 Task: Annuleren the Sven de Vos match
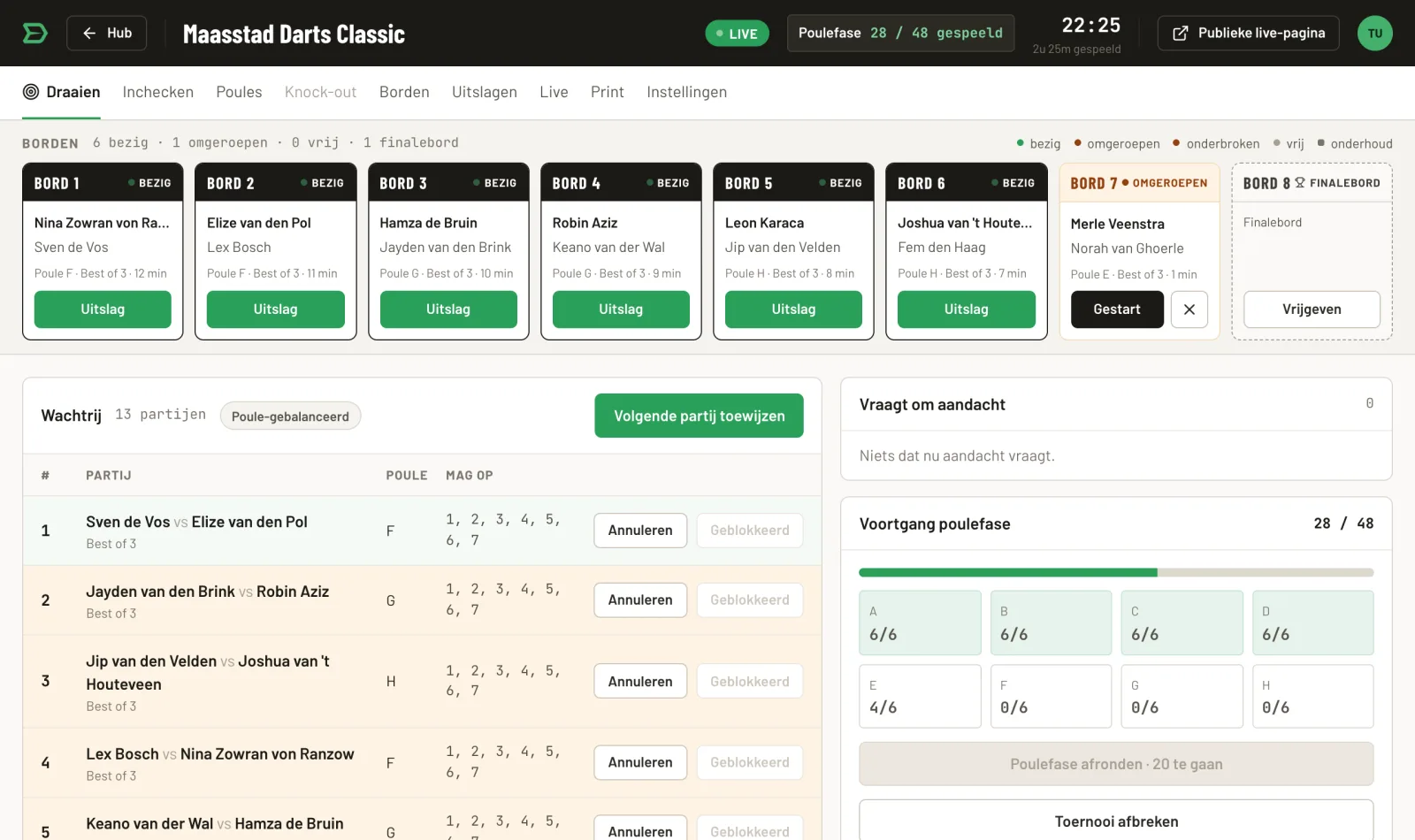point(640,531)
